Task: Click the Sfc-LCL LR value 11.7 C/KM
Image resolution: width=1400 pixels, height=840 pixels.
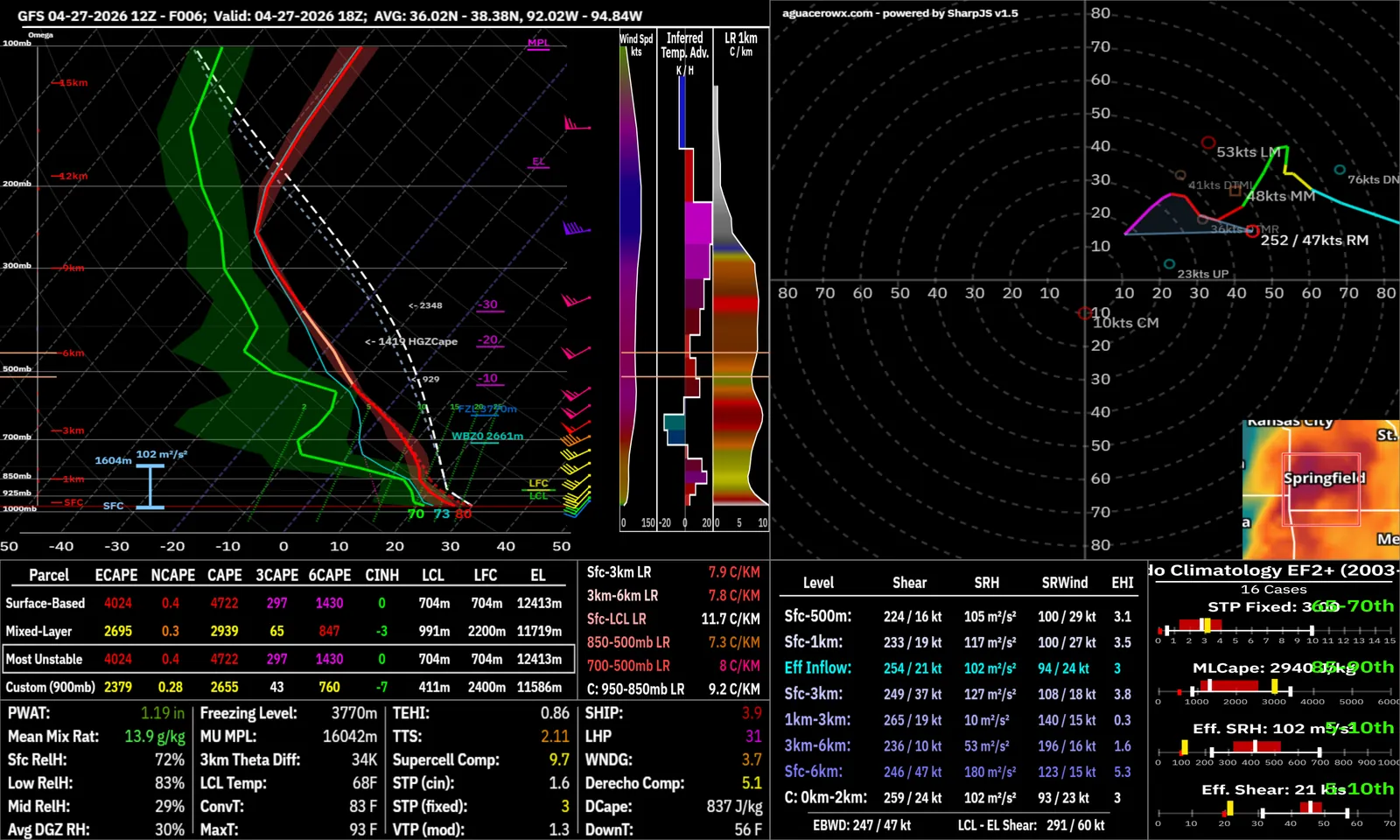Action: click(730, 619)
